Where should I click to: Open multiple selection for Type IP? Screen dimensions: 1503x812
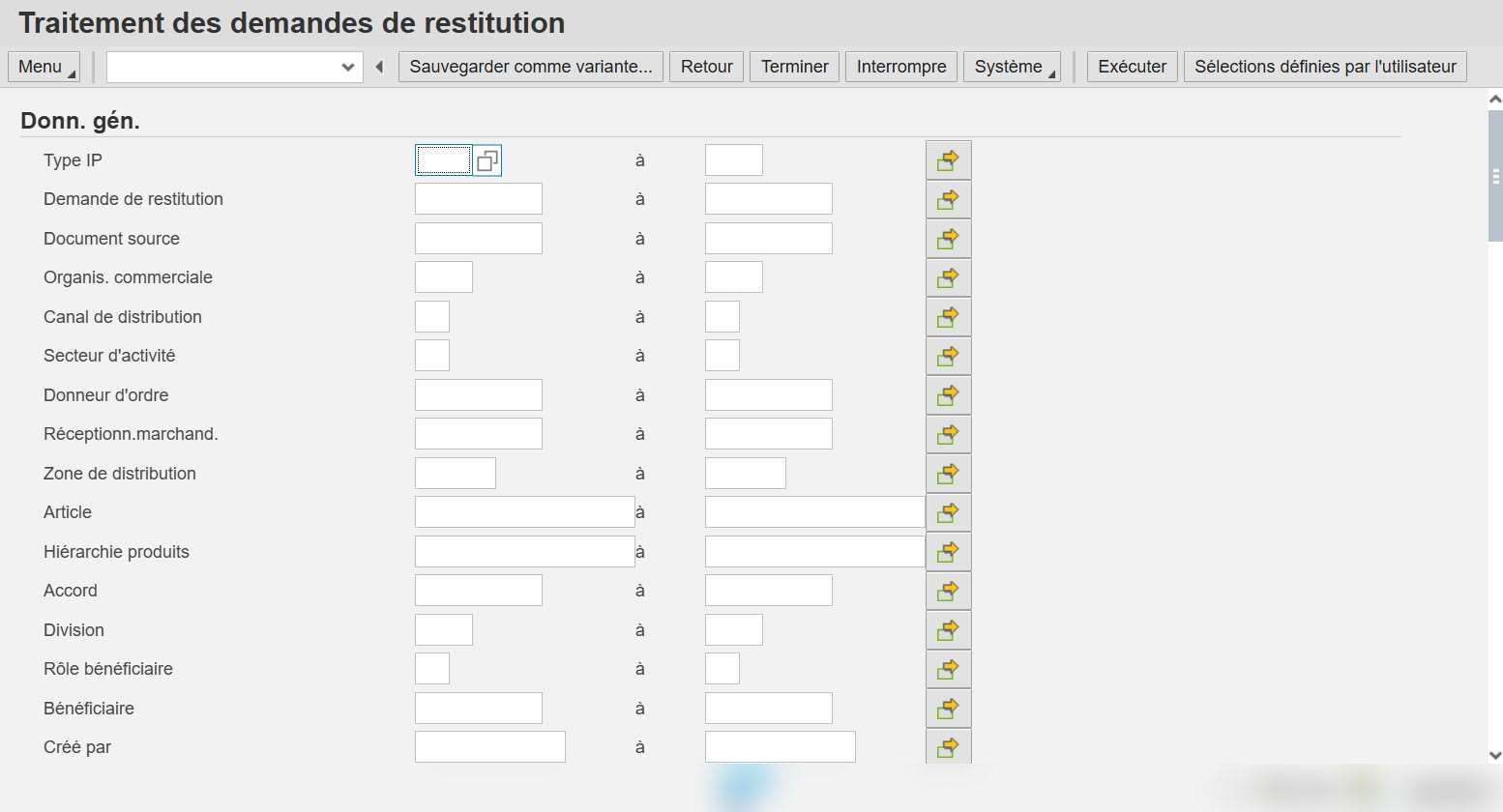tap(948, 160)
